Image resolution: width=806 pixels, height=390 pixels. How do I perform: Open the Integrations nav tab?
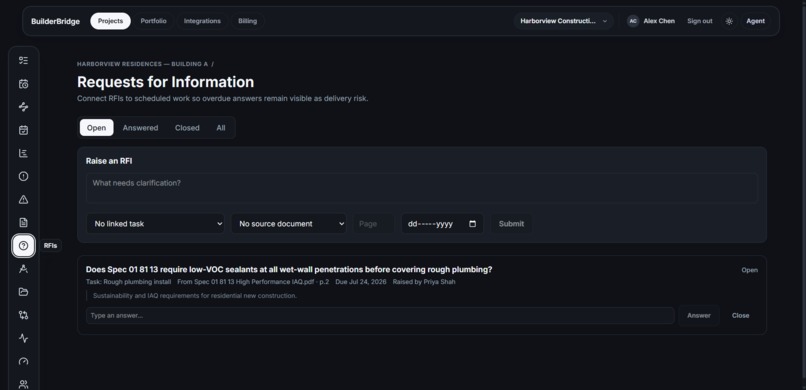(x=202, y=21)
